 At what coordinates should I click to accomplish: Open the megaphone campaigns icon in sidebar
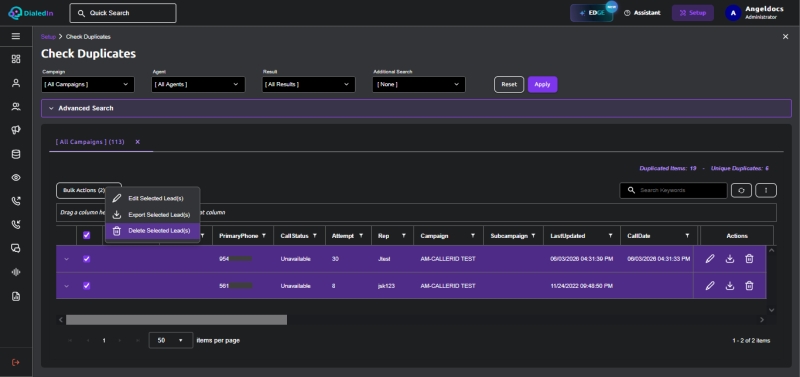click(16, 130)
